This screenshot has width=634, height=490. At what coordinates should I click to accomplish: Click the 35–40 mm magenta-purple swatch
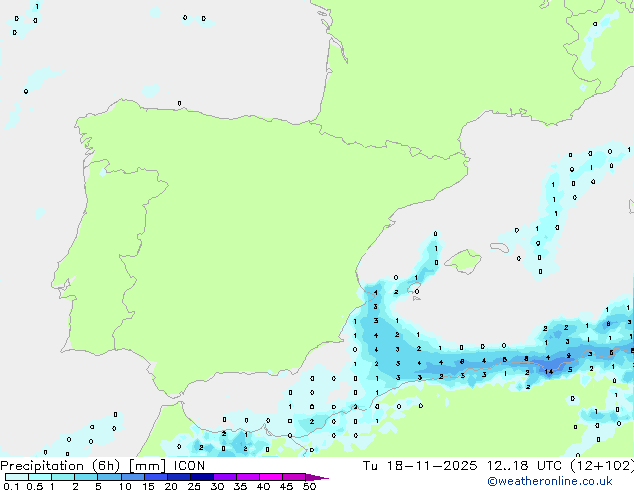click(x=248, y=477)
